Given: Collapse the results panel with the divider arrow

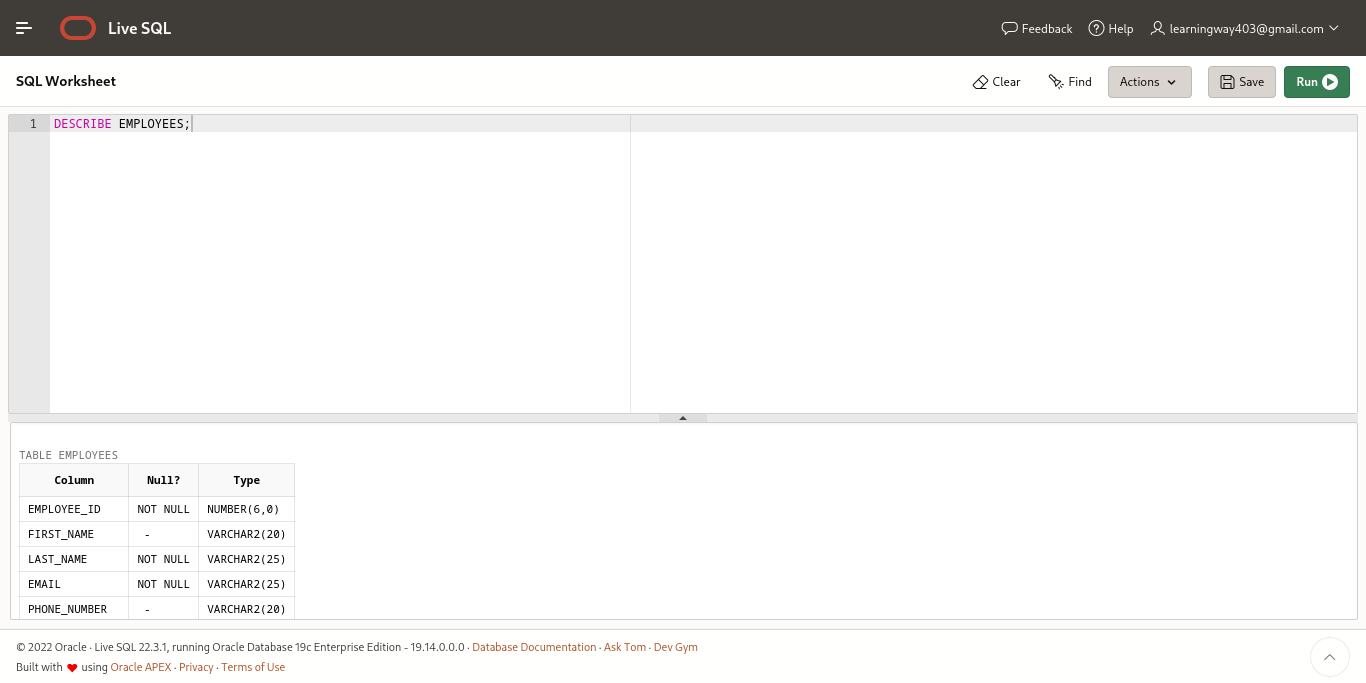Looking at the screenshot, I should pos(683,417).
